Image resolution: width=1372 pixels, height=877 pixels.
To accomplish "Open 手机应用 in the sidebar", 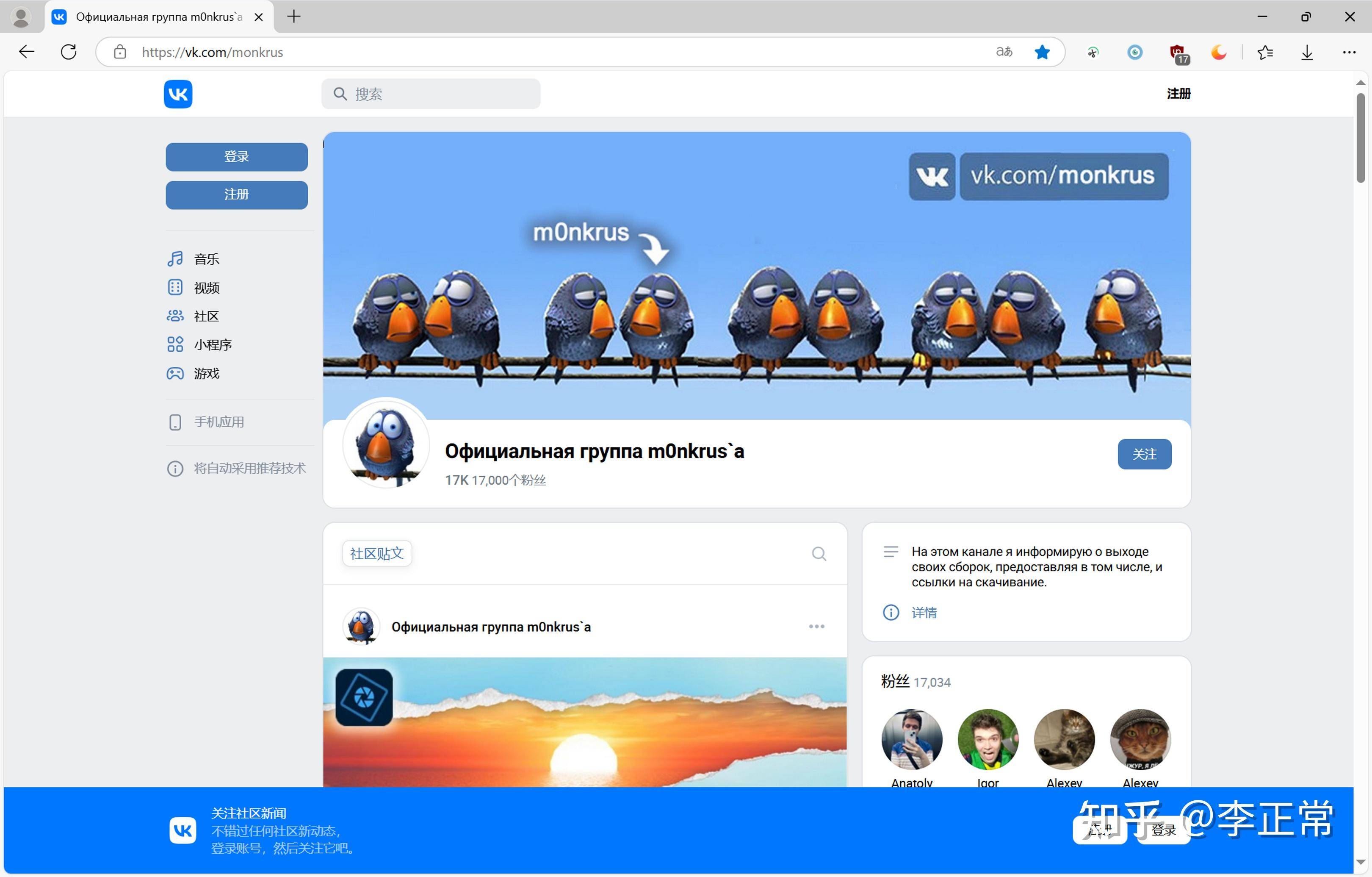I will tap(219, 422).
